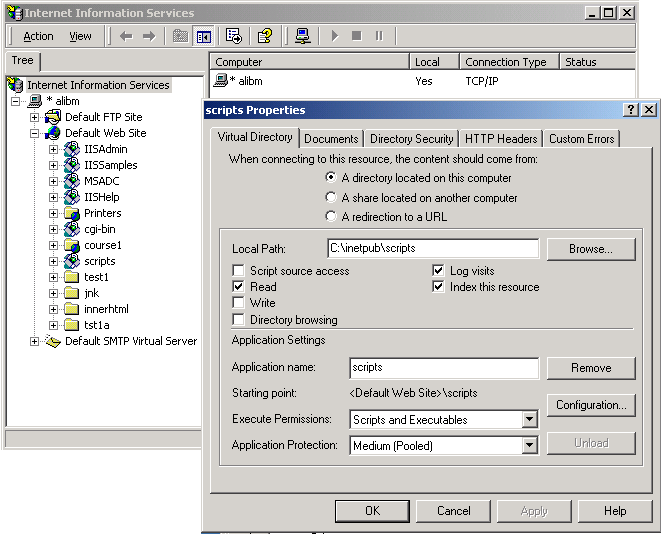Image resolution: width=661 pixels, height=534 pixels.
Task: Open the View menu
Action: coord(80,36)
